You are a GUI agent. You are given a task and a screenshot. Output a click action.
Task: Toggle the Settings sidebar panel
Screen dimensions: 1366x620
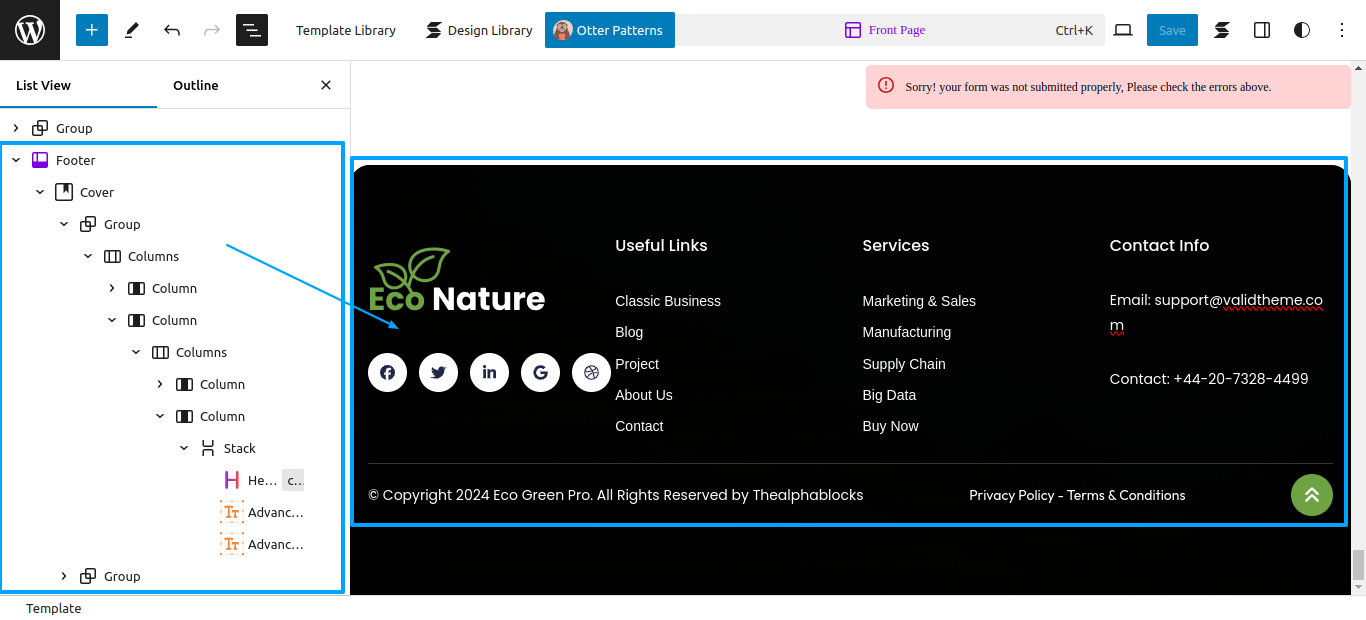(1262, 30)
